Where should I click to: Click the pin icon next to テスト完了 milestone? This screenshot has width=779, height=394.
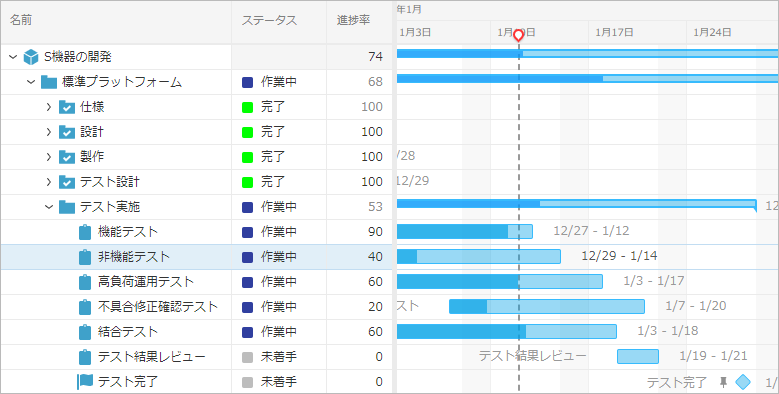723,382
